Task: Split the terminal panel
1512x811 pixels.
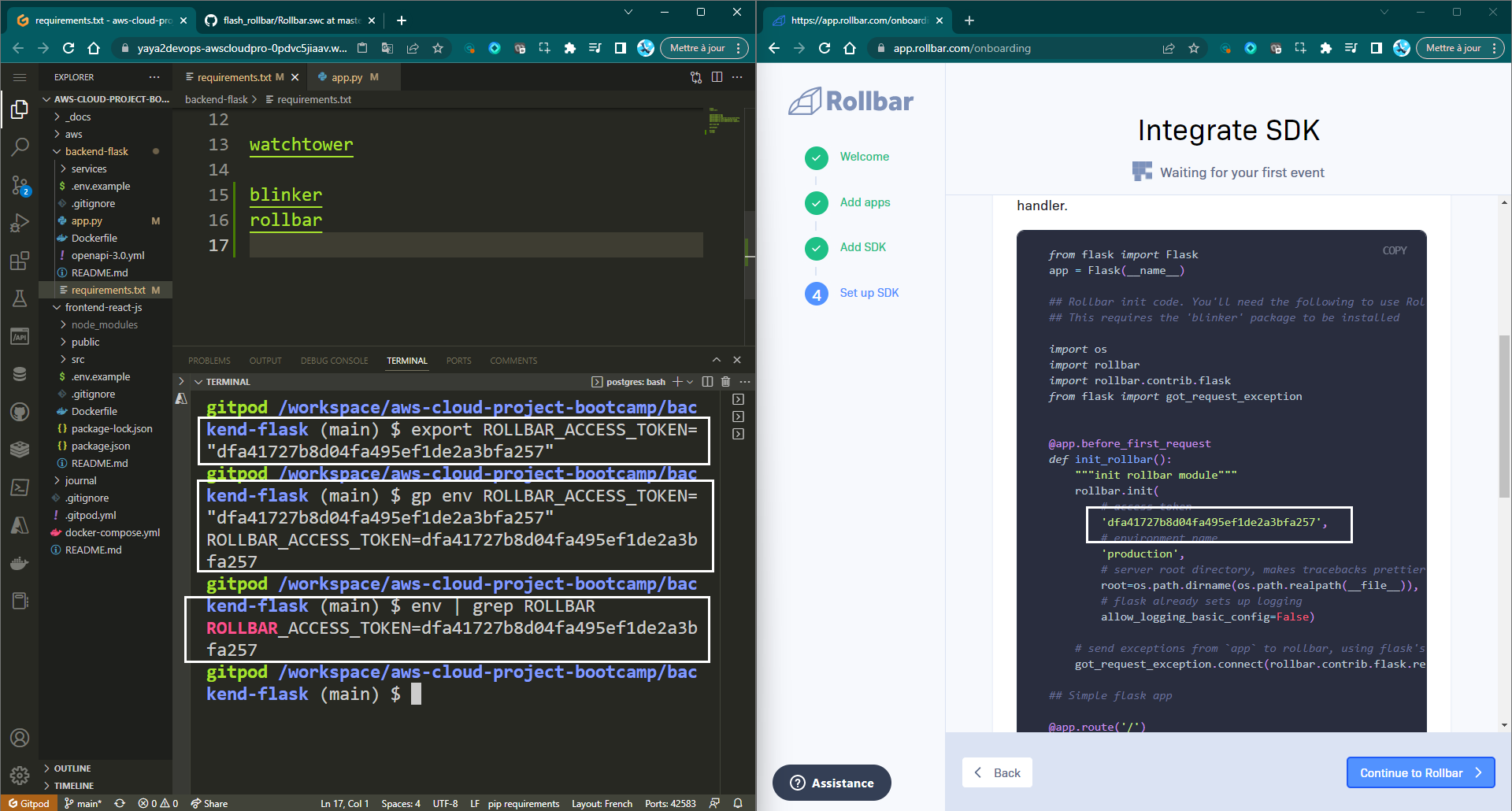Action: pos(707,382)
